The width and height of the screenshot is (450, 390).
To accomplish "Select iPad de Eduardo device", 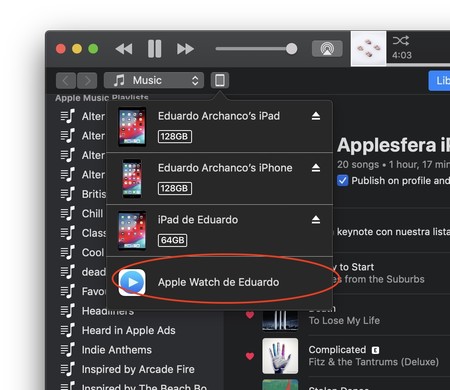I will [219, 231].
